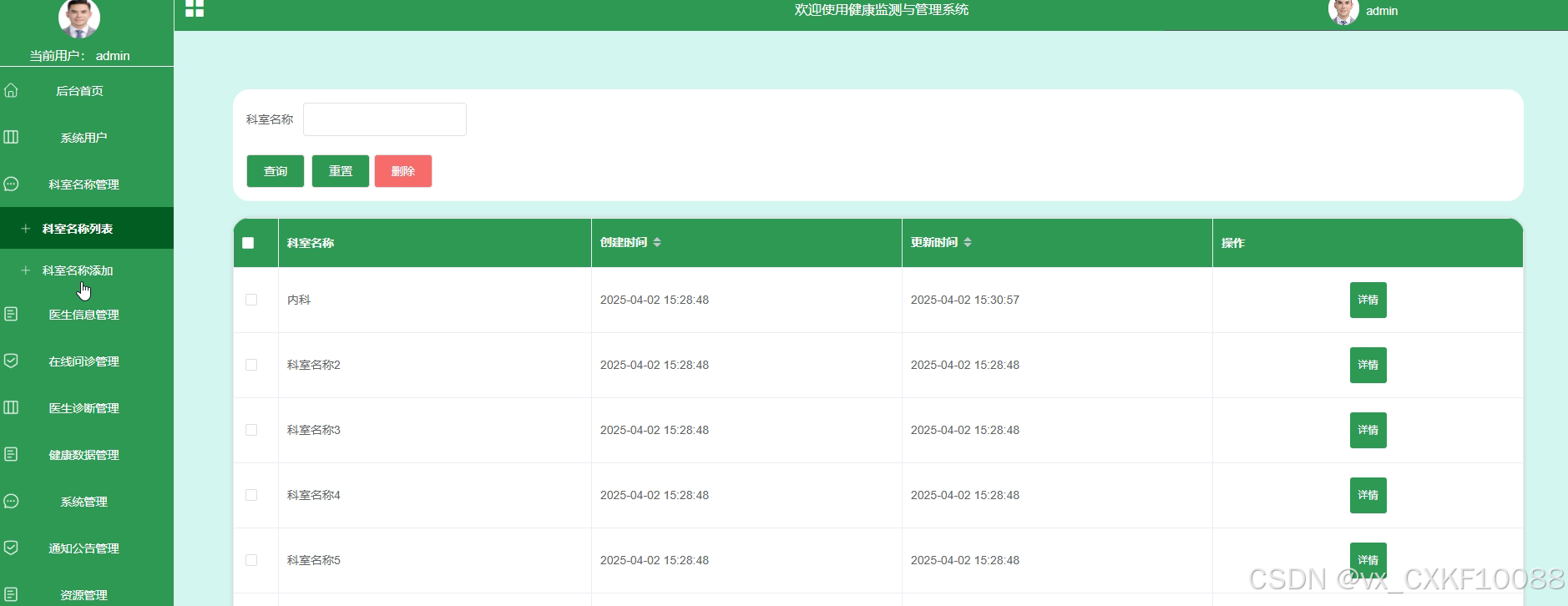Click the shield icon beside 在线问诊管理
The image size is (1568, 606).
pyautogui.click(x=11, y=361)
